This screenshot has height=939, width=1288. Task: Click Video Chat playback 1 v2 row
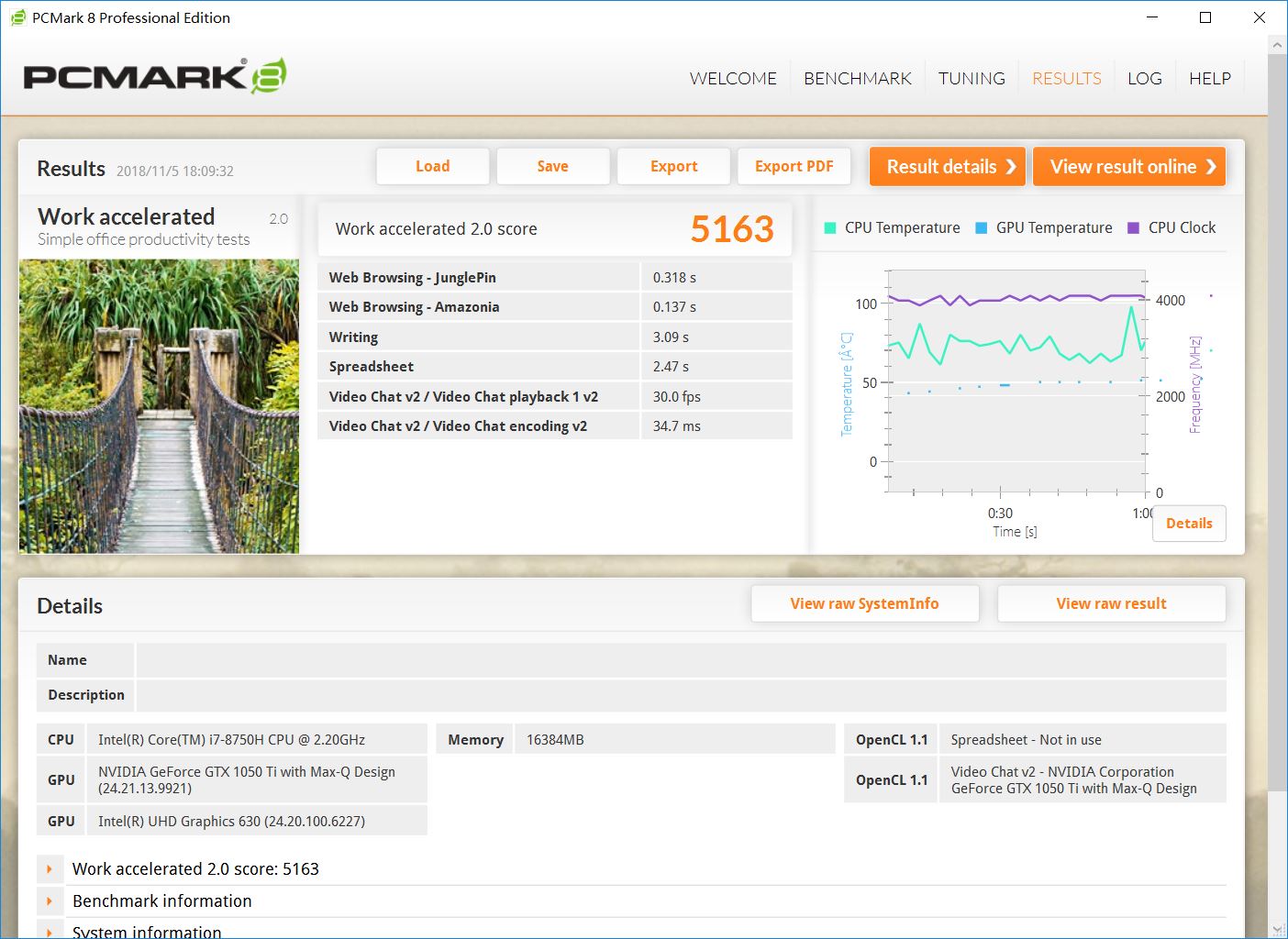[555, 396]
